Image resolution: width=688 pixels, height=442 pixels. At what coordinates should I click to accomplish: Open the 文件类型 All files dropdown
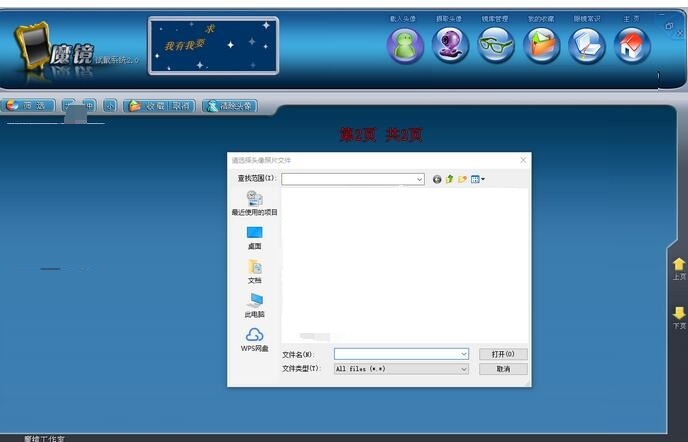pos(401,369)
